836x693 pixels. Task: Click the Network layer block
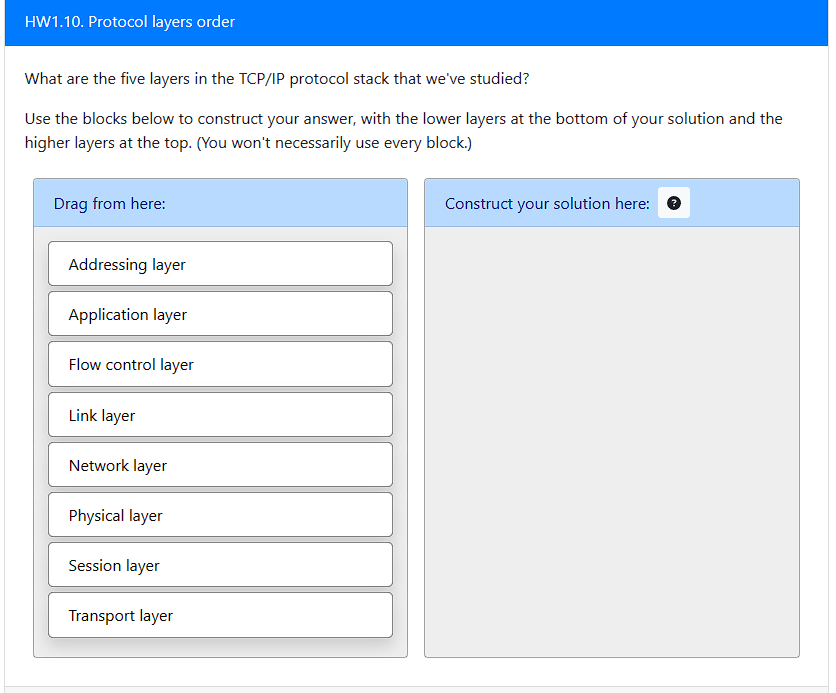[220, 465]
